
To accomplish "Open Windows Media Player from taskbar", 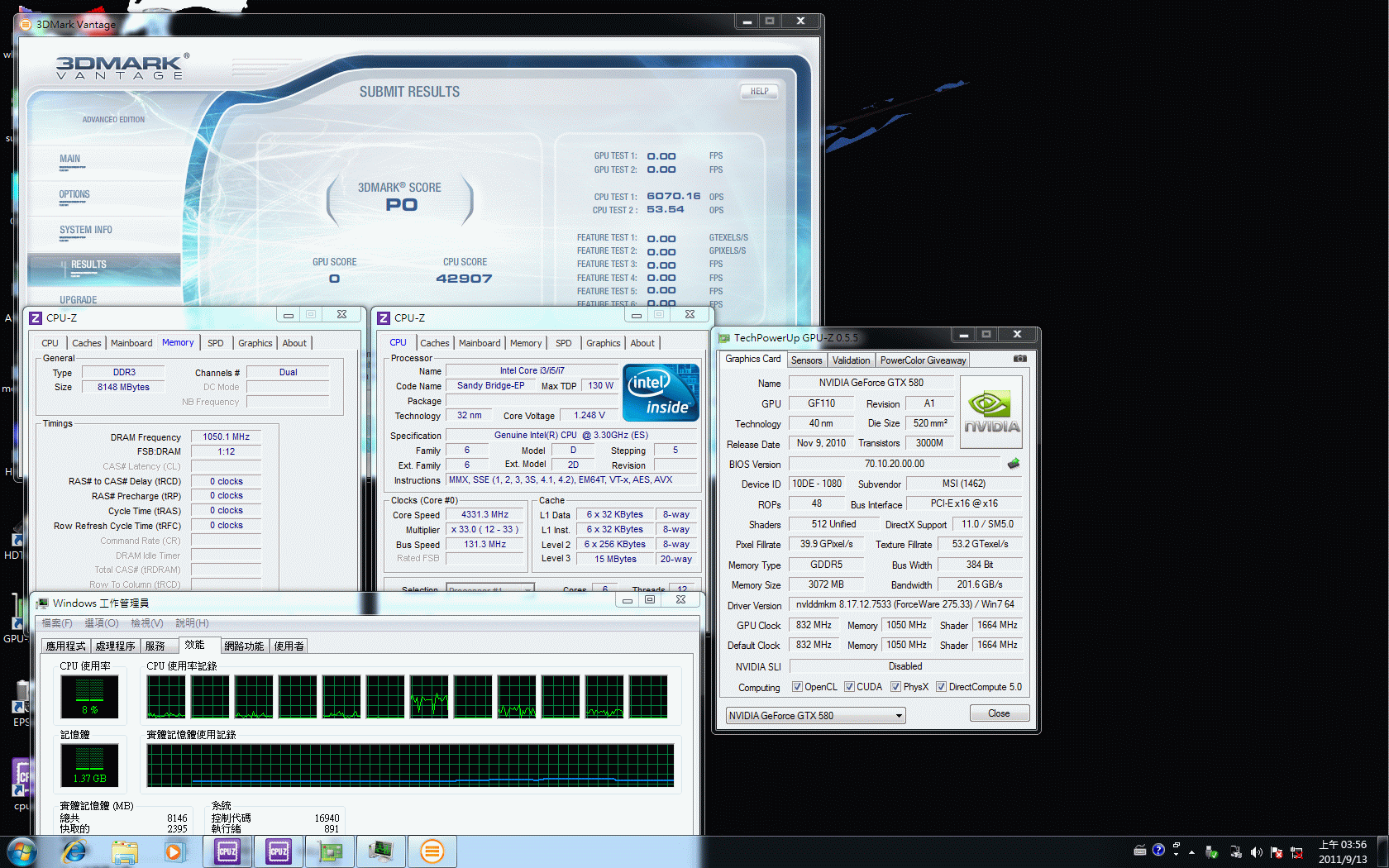I will [174, 851].
